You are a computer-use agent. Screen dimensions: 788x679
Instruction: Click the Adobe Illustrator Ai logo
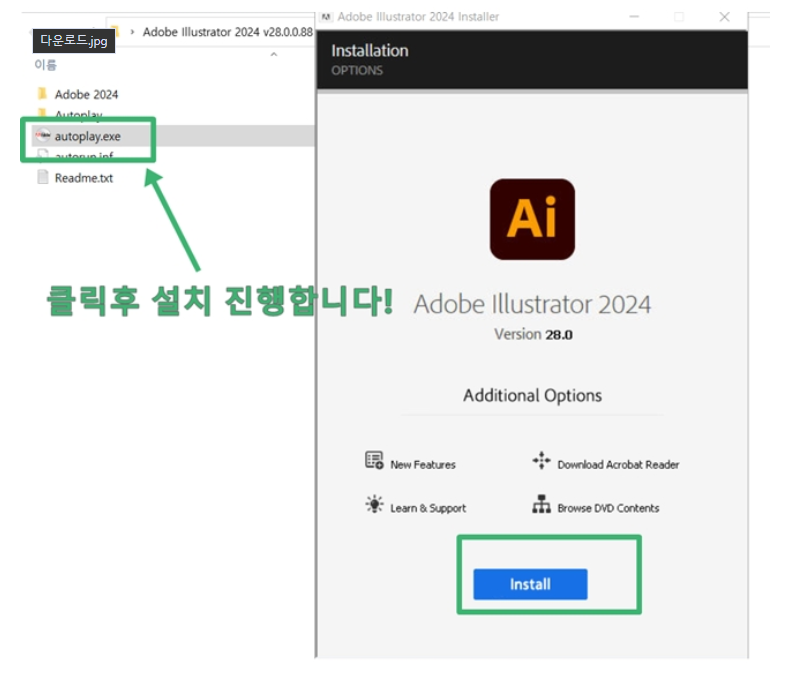[532, 219]
